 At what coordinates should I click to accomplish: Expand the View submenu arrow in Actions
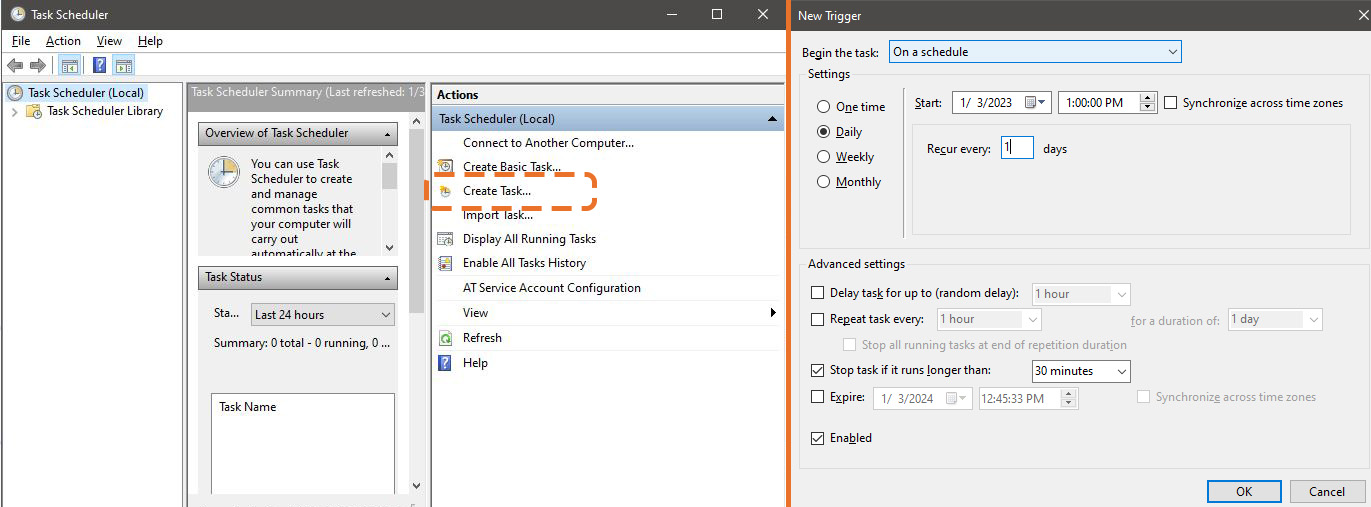pyautogui.click(x=773, y=313)
